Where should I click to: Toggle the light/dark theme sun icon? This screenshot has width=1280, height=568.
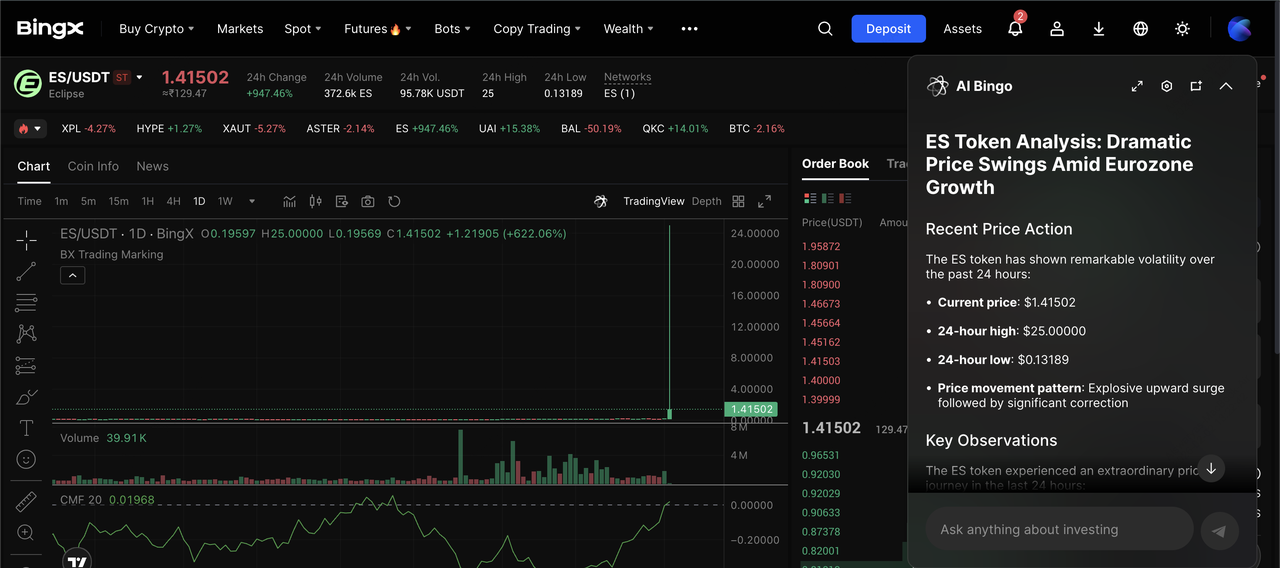click(x=1182, y=29)
